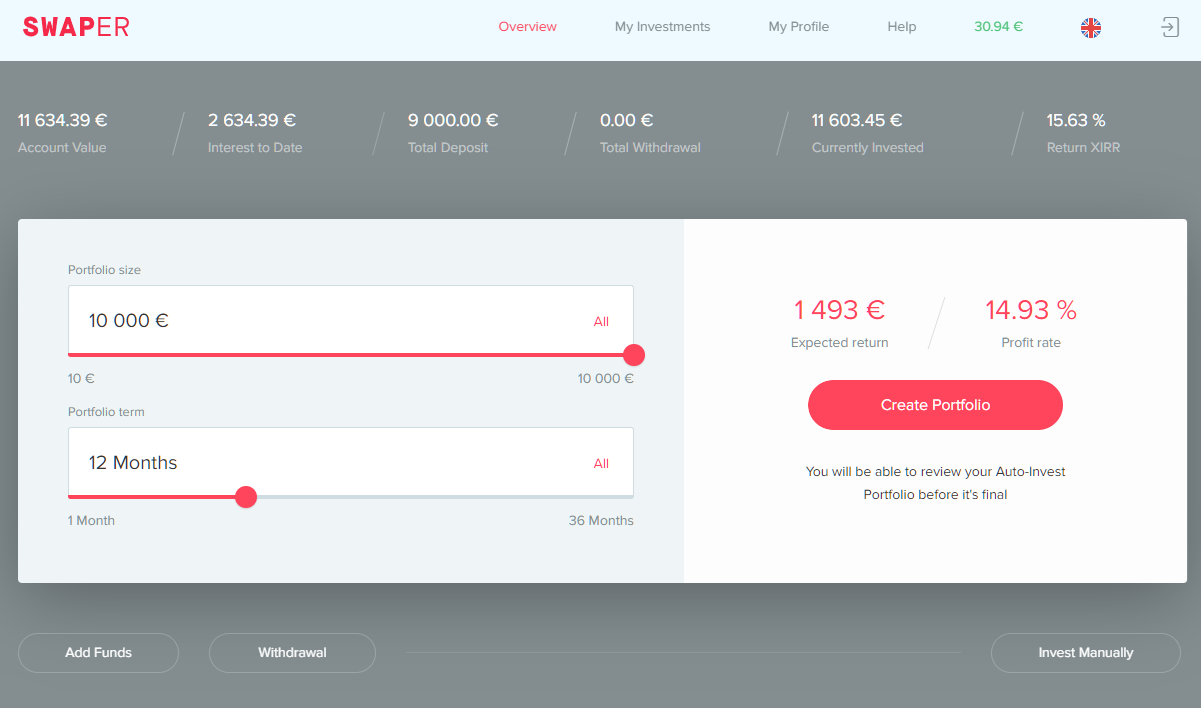This screenshot has width=1201, height=708.
Task: Click Invest Manually button
Action: 1085,652
